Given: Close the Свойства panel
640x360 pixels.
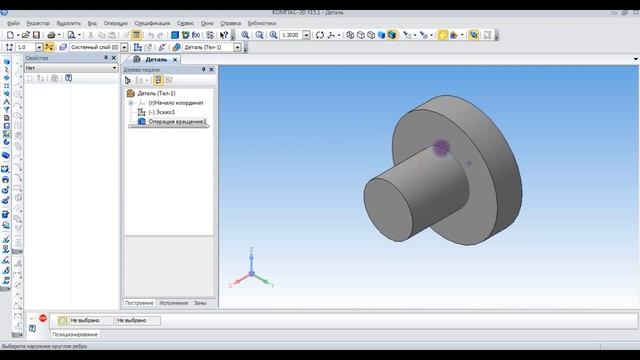Looking at the screenshot, I should (114, 58).
